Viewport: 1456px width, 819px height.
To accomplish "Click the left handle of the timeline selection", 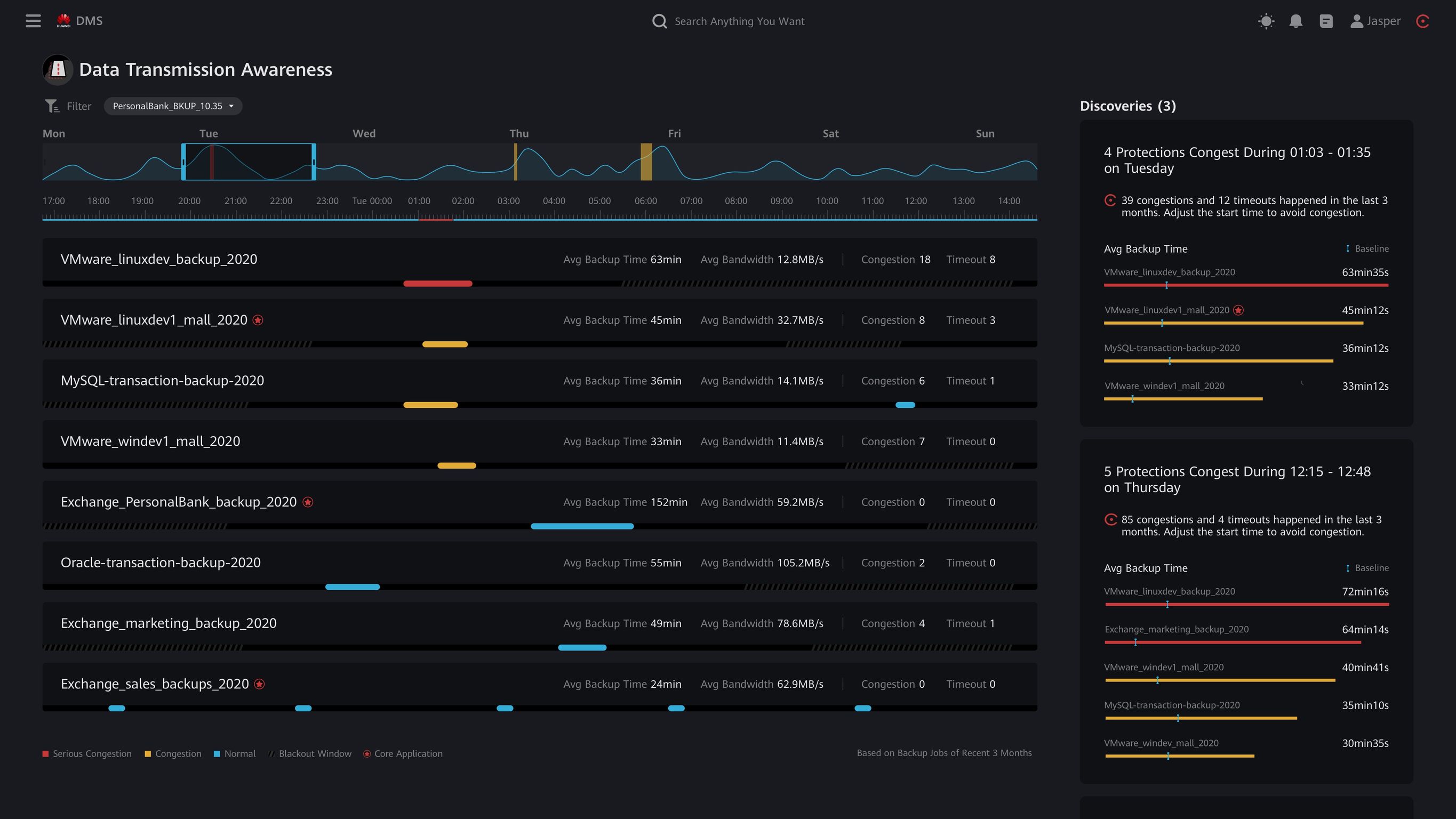I will pyautogui.click(x=183, y=162).
